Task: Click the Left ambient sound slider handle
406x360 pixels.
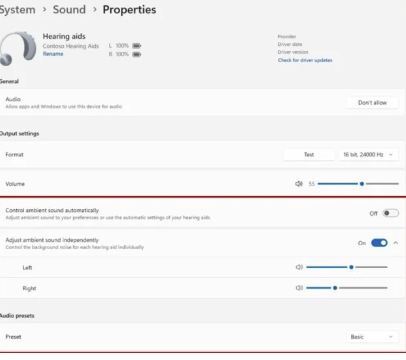Action: (351, 267)
